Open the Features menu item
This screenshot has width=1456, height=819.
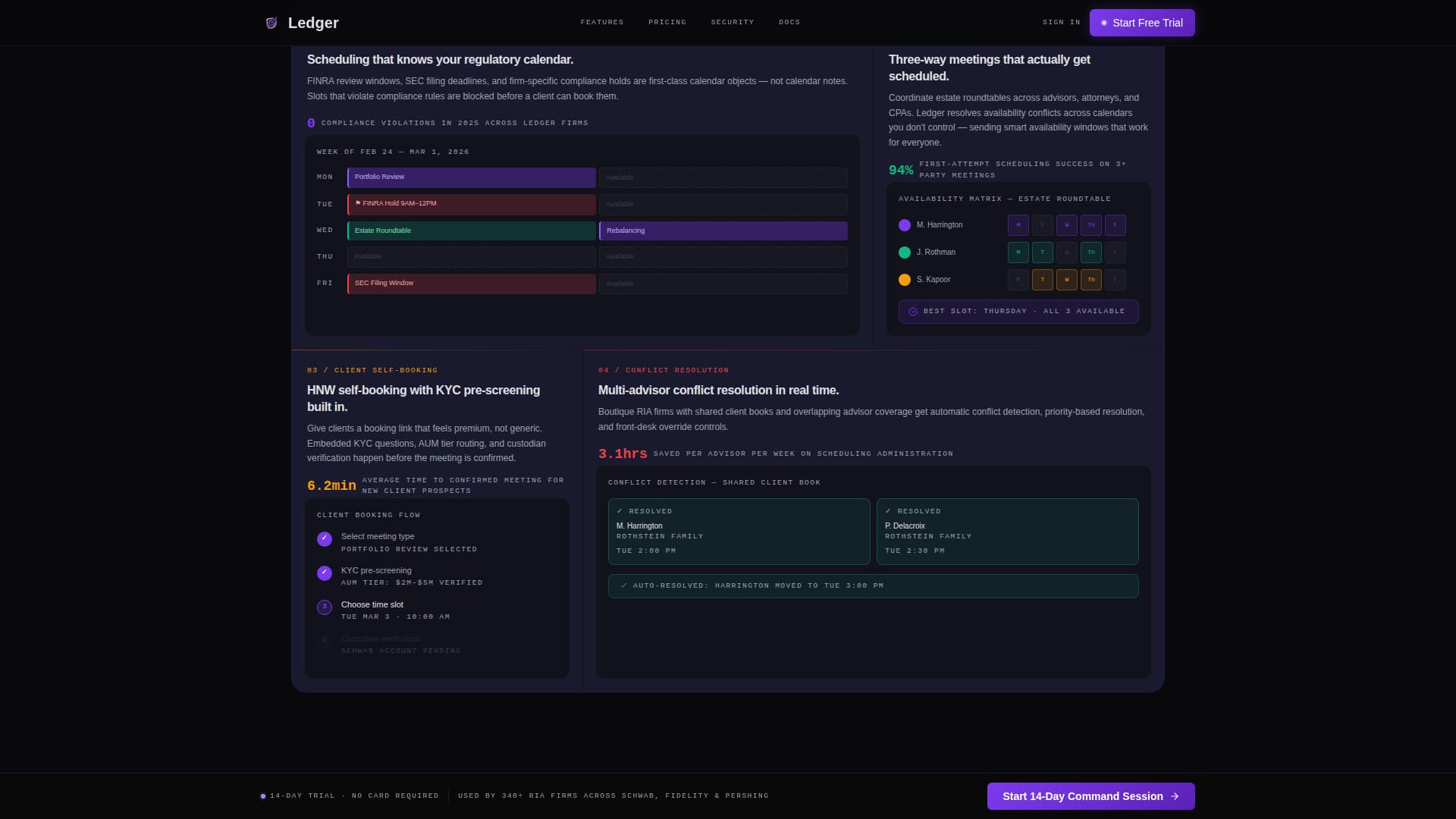point(602,22)
